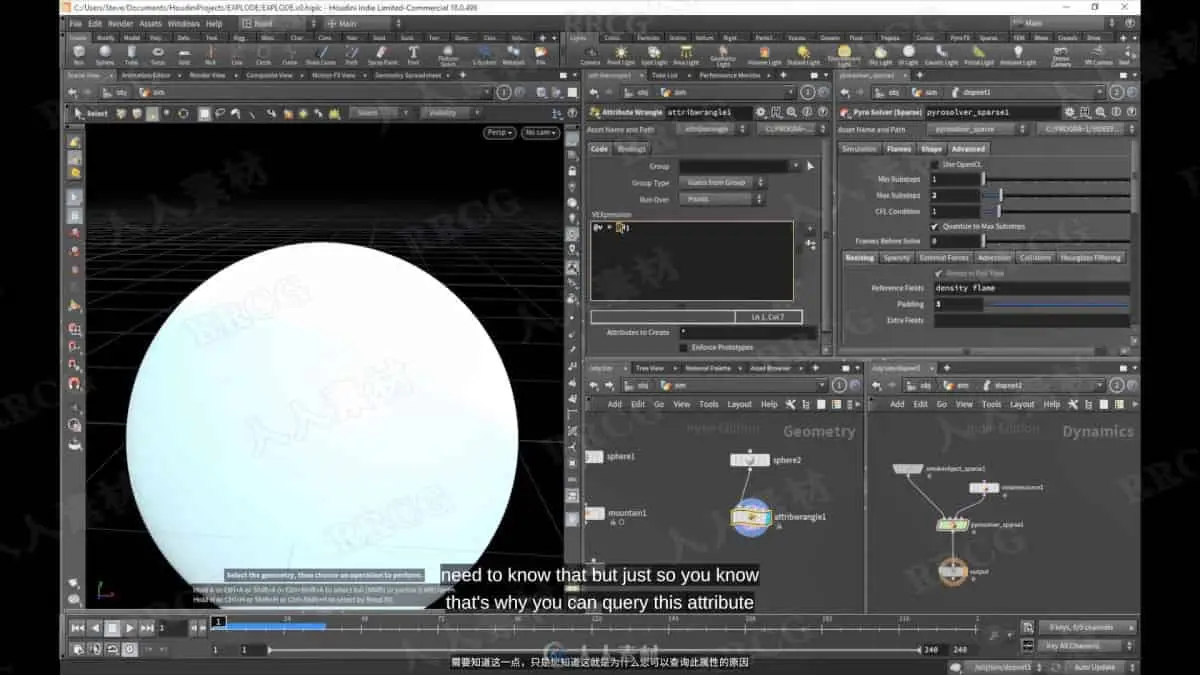Image resolution: width=1200 pixels, height=675 pixels.
Task: Select the File shelf tool
Action: [541, 54]
